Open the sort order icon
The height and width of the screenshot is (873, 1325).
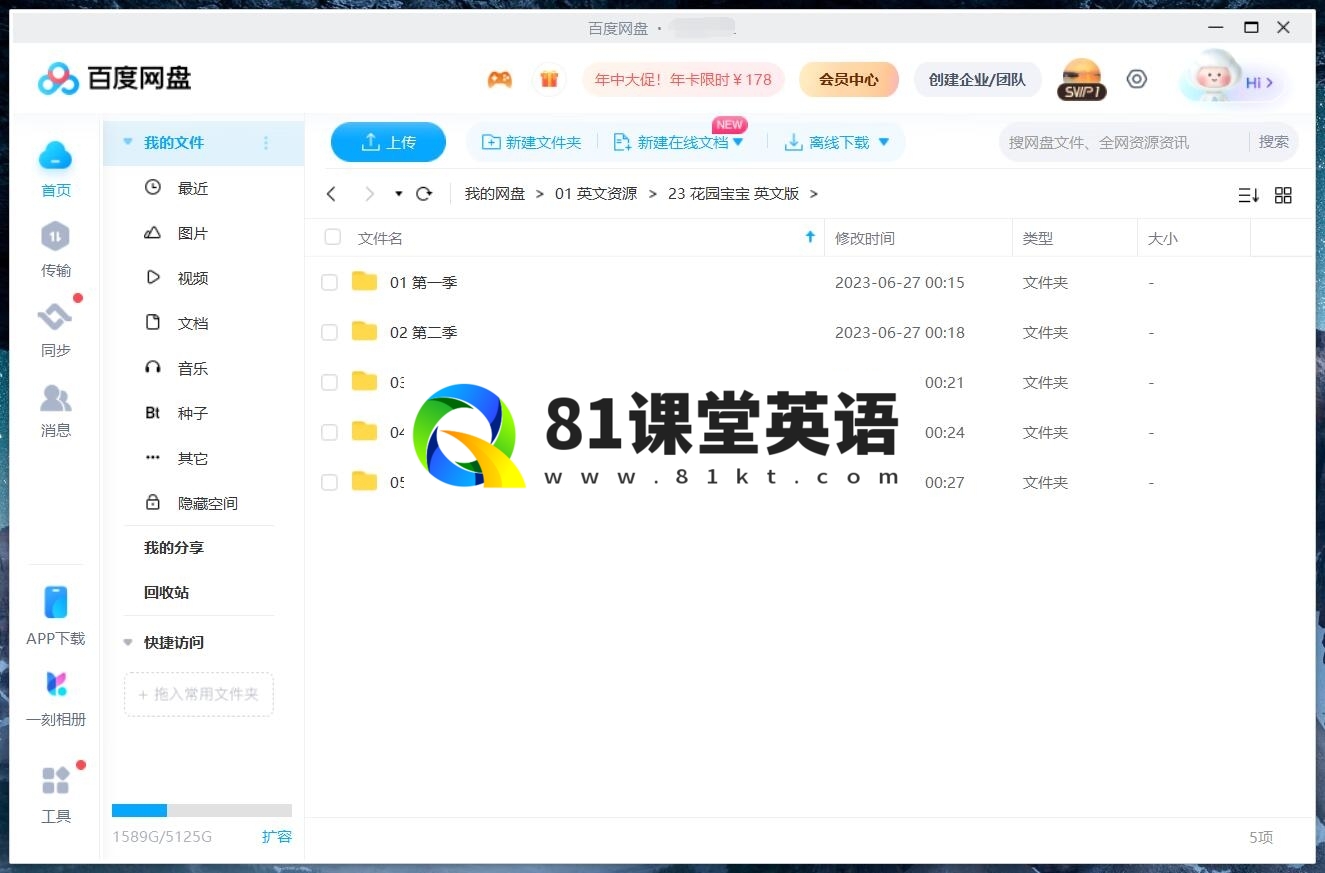tap(1249, 195)
